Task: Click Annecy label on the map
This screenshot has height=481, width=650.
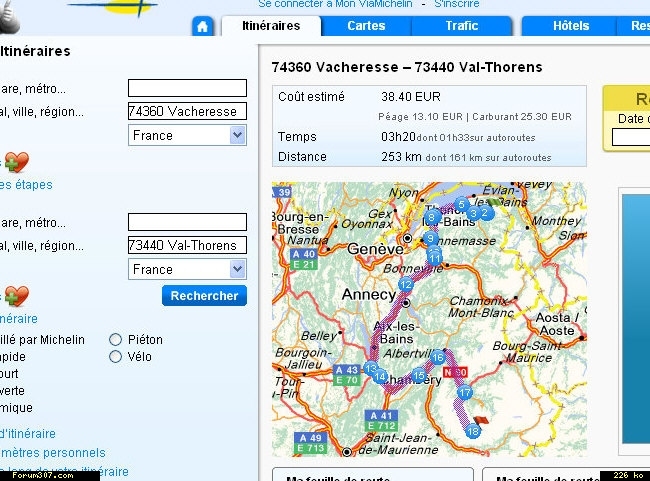Action: [369, 295]
